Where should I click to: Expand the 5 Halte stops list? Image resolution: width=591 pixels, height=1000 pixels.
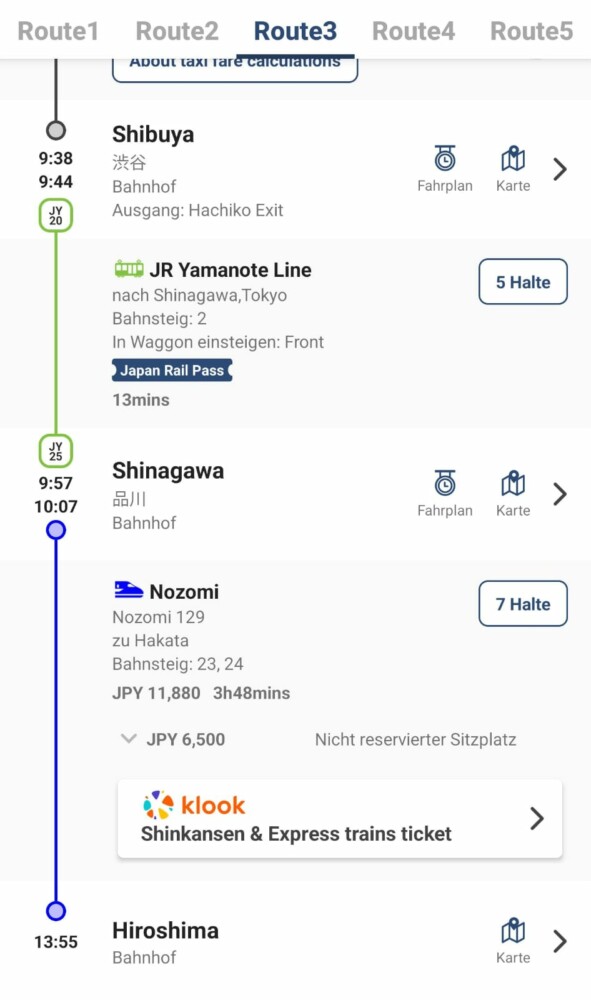(x=523, y=282)
